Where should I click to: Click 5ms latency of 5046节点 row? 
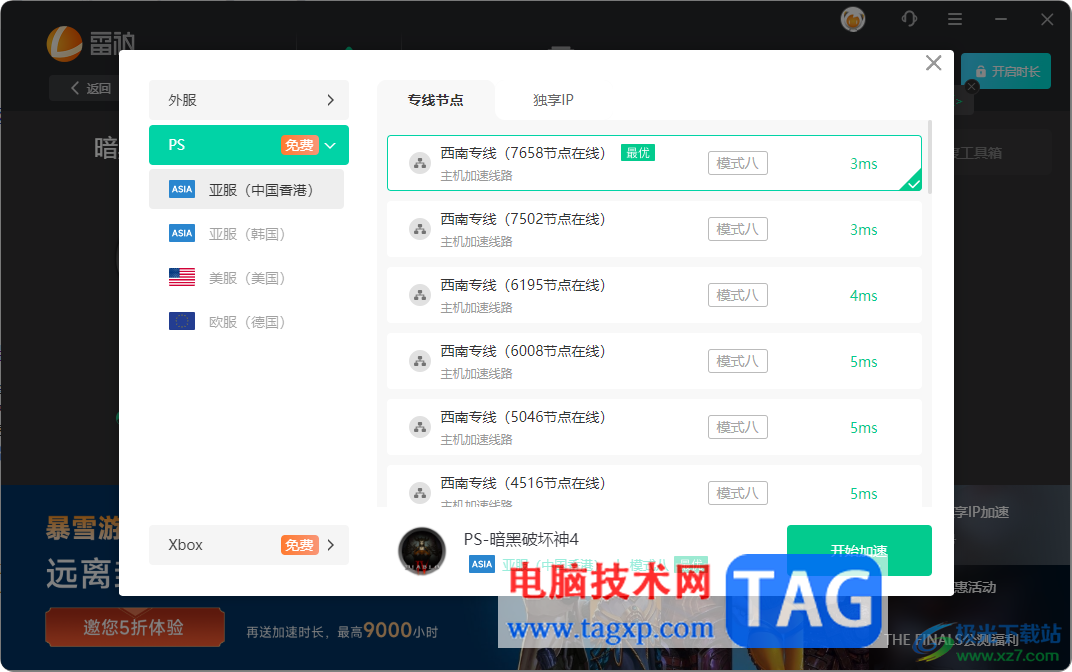coord(863,427)
